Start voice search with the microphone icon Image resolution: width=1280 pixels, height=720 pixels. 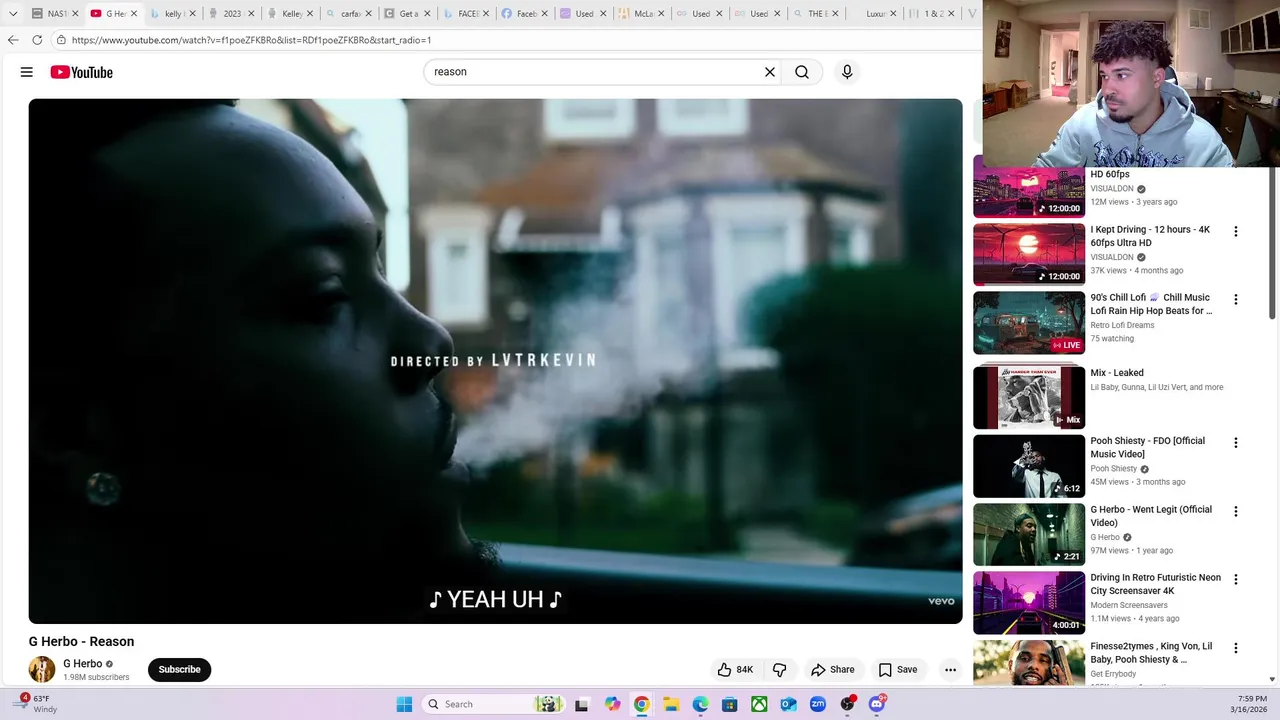coord(847,72)
